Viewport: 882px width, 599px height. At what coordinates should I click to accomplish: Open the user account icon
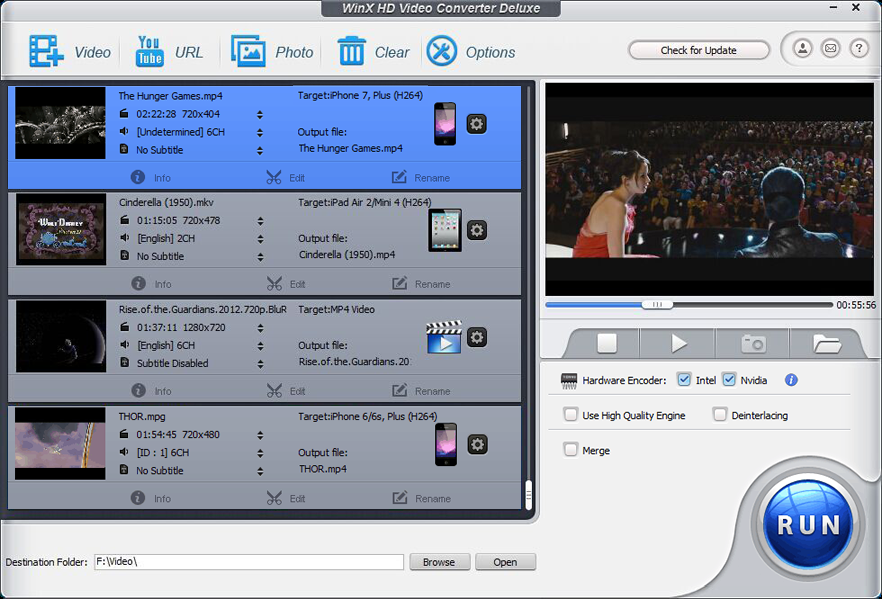click(x=803, y=49)
